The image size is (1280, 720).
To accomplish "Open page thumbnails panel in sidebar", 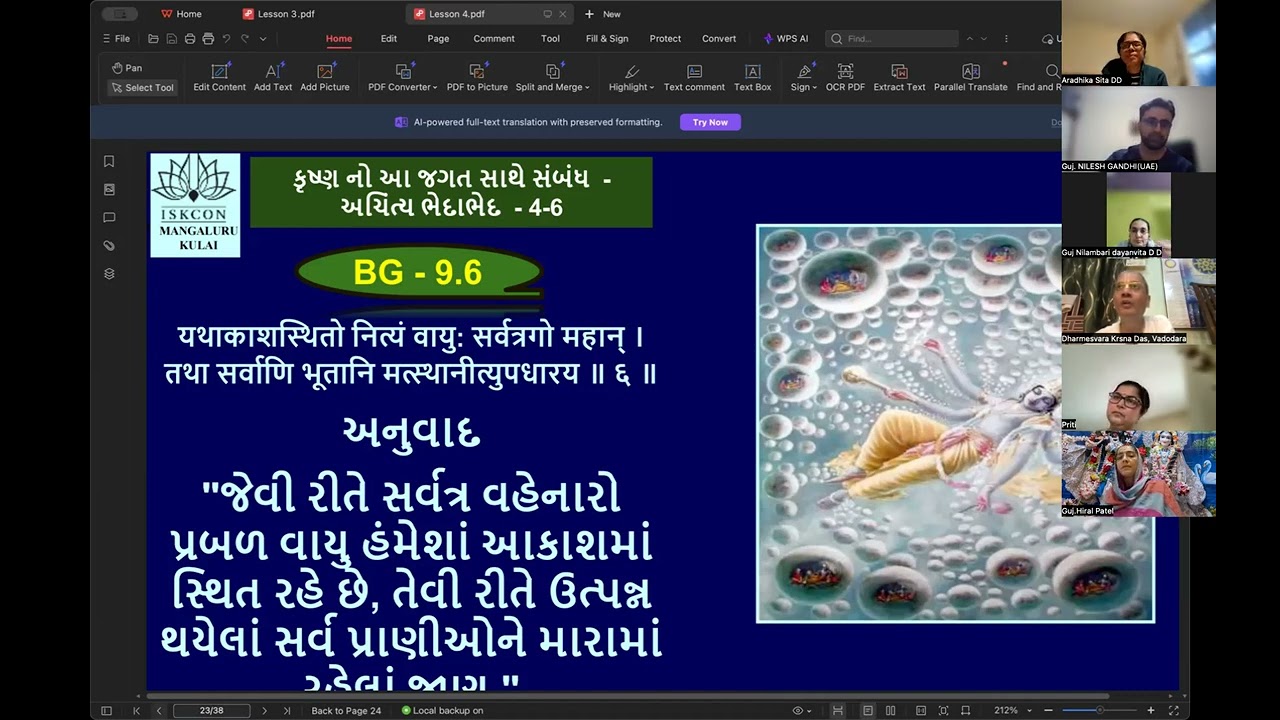I will point(109,189).
